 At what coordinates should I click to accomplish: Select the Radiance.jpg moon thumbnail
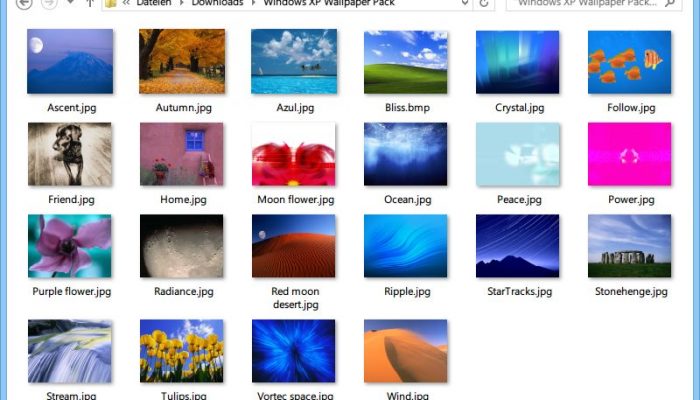(x=182, y=246)
